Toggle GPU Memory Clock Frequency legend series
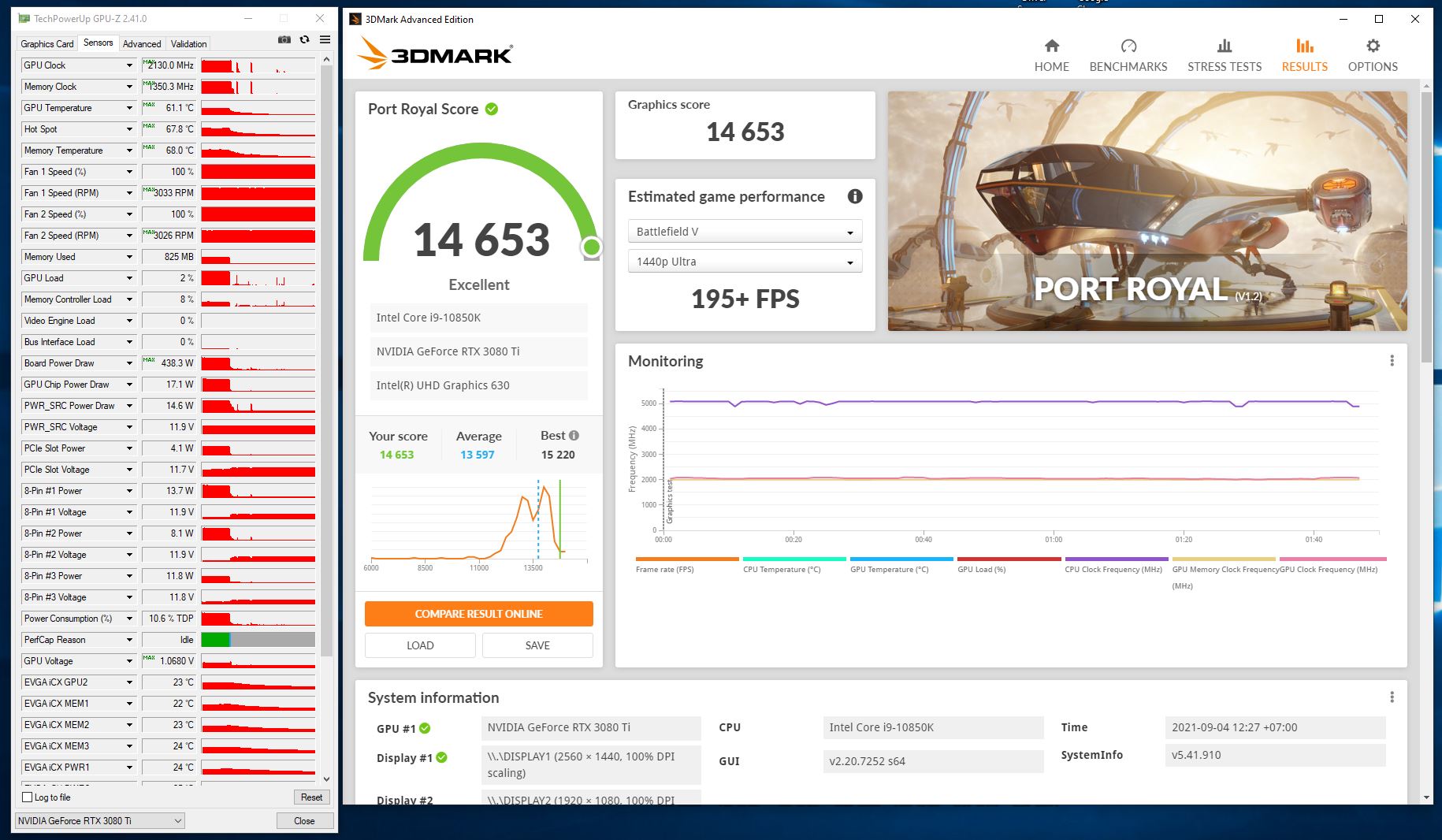 pyautogui.click(x=1223, y=573)
